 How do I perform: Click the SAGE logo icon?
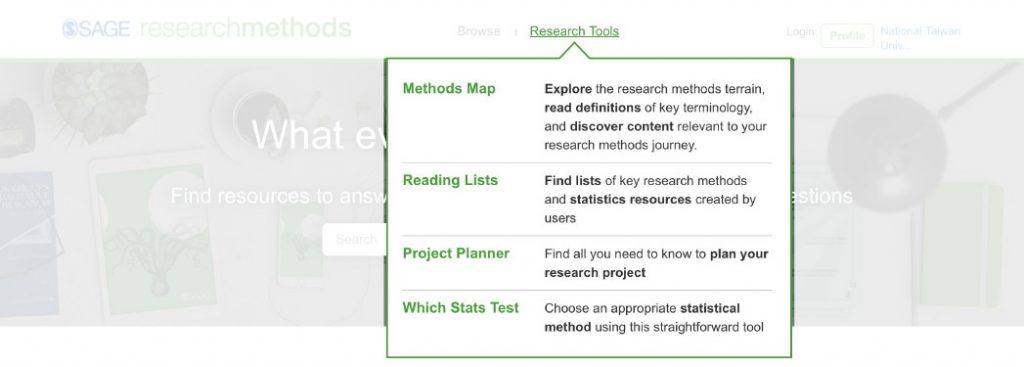(71, 29)
